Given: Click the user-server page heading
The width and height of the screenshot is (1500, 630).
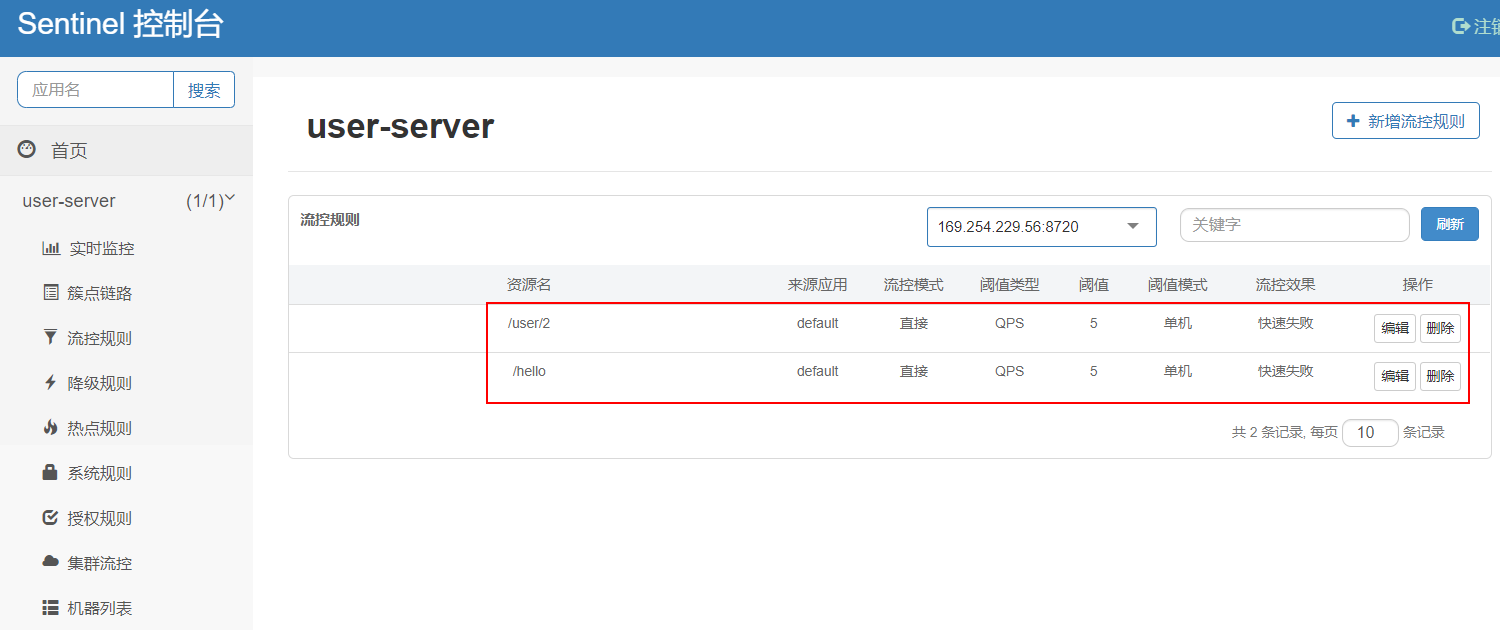Looking at the screenshot, I should point(400,126).
